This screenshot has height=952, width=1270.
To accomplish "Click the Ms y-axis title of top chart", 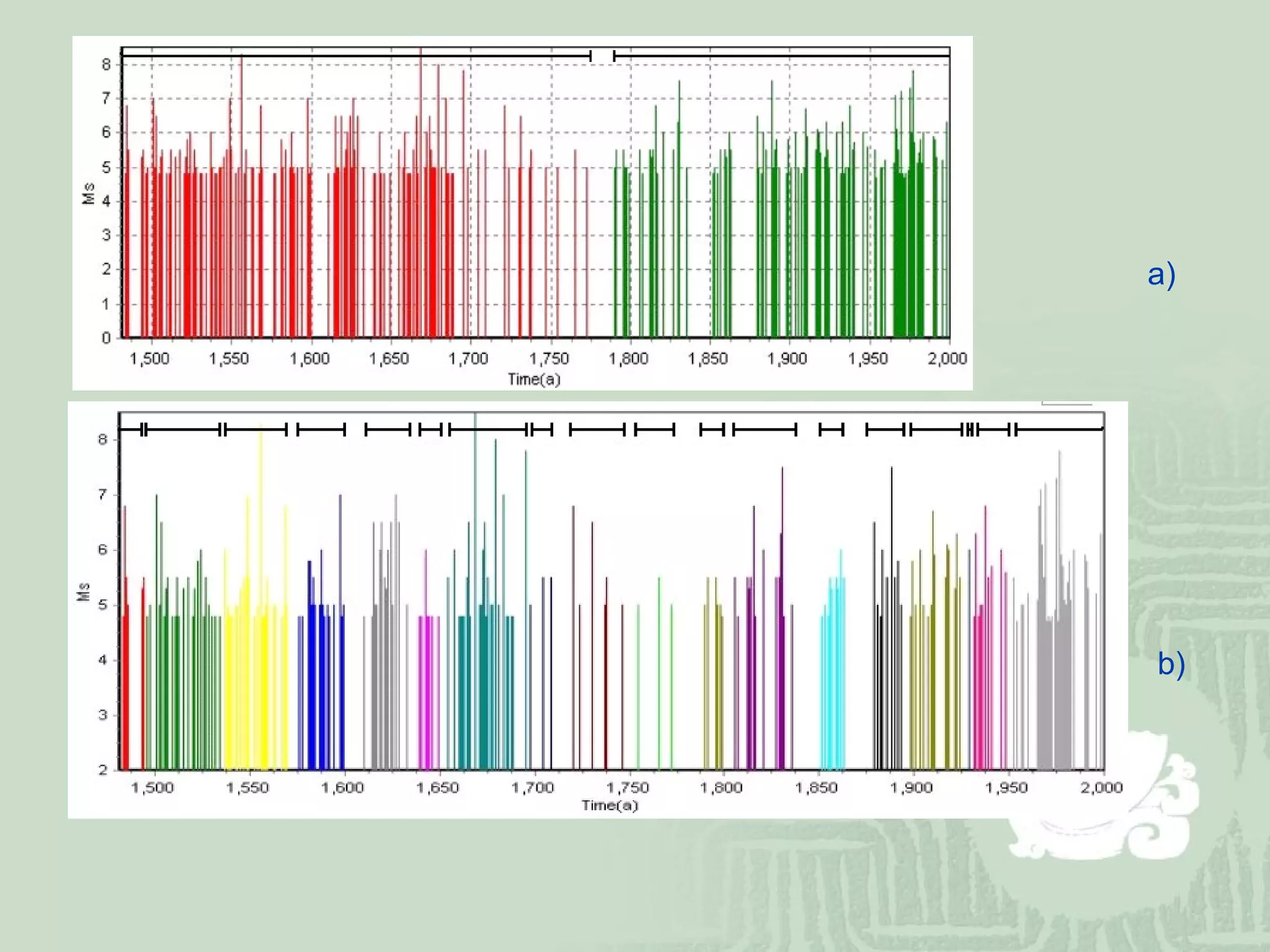I will coord(88,193).
